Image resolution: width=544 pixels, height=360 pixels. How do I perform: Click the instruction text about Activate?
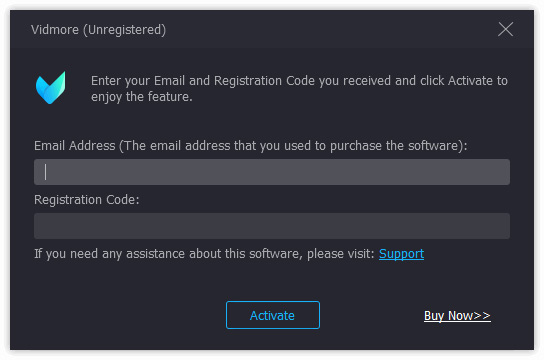[x=299, y=89]
